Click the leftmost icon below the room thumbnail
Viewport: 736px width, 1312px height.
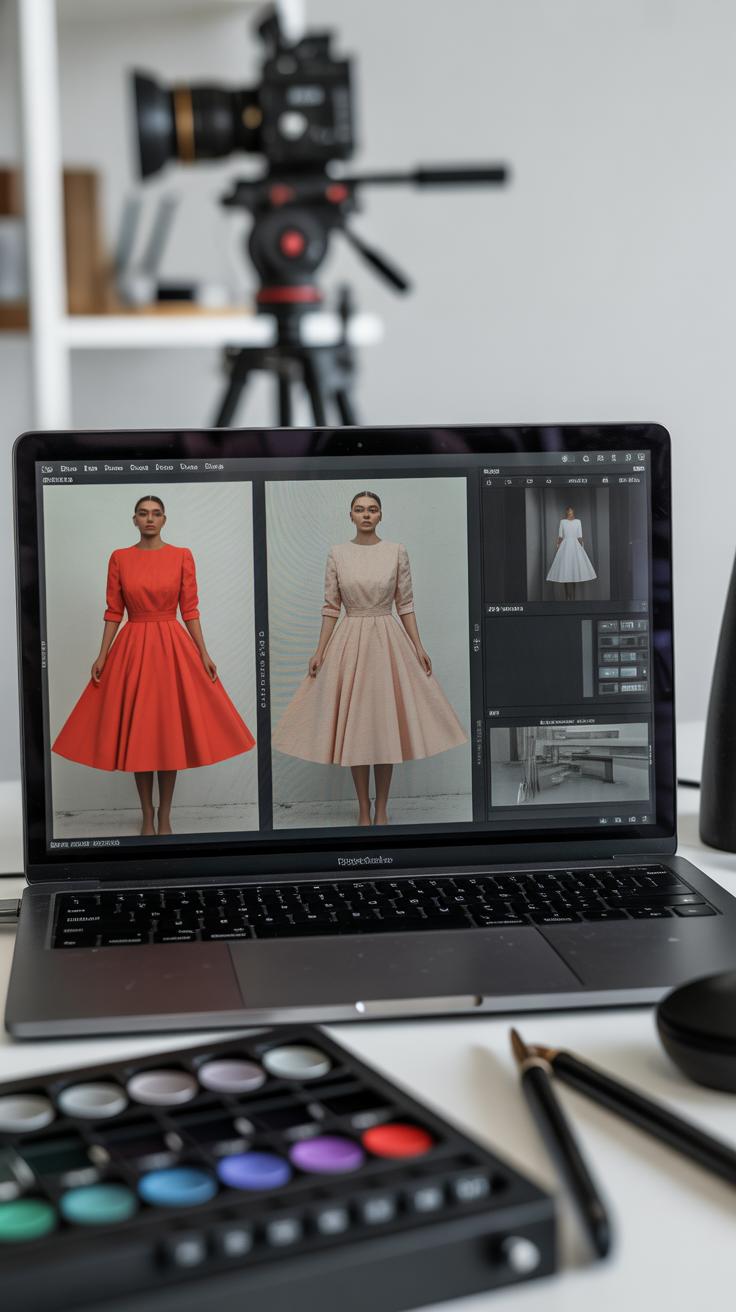pyautogui.click(x=603, y=820)
